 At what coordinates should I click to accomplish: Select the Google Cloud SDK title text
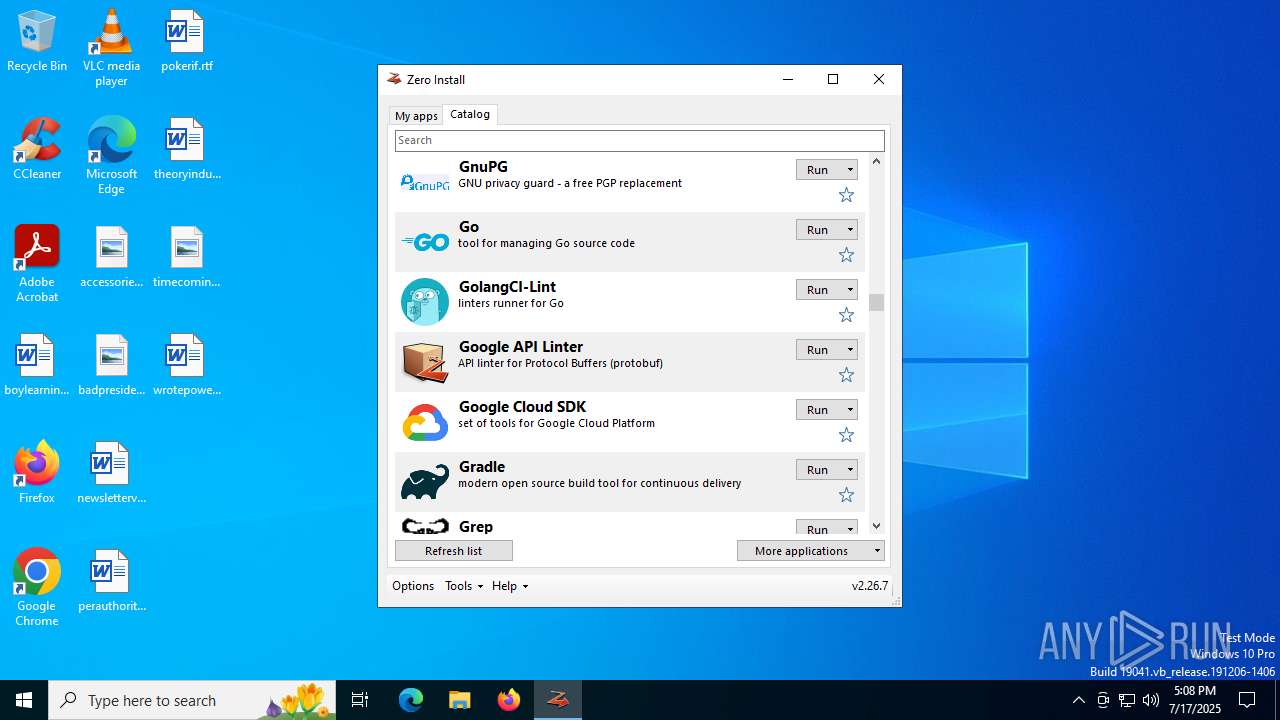click(522, 407)
